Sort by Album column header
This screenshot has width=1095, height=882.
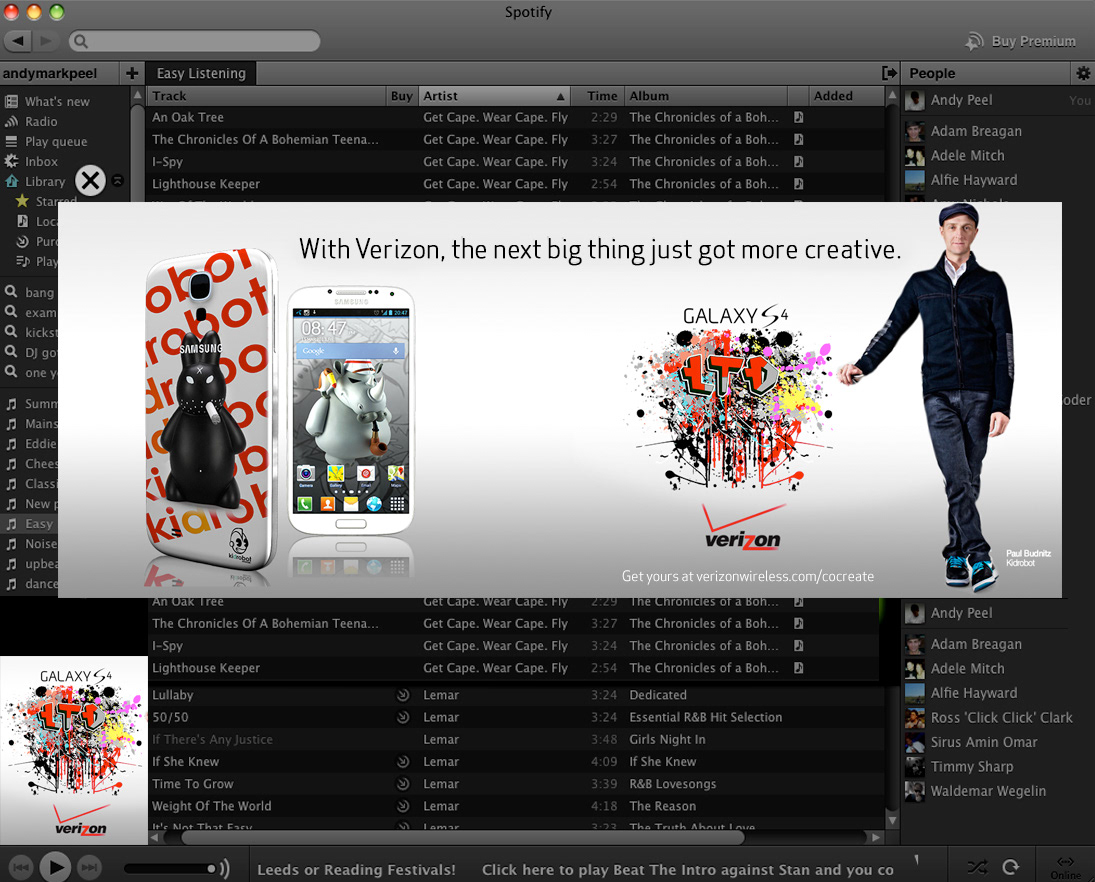coord(706,96)
